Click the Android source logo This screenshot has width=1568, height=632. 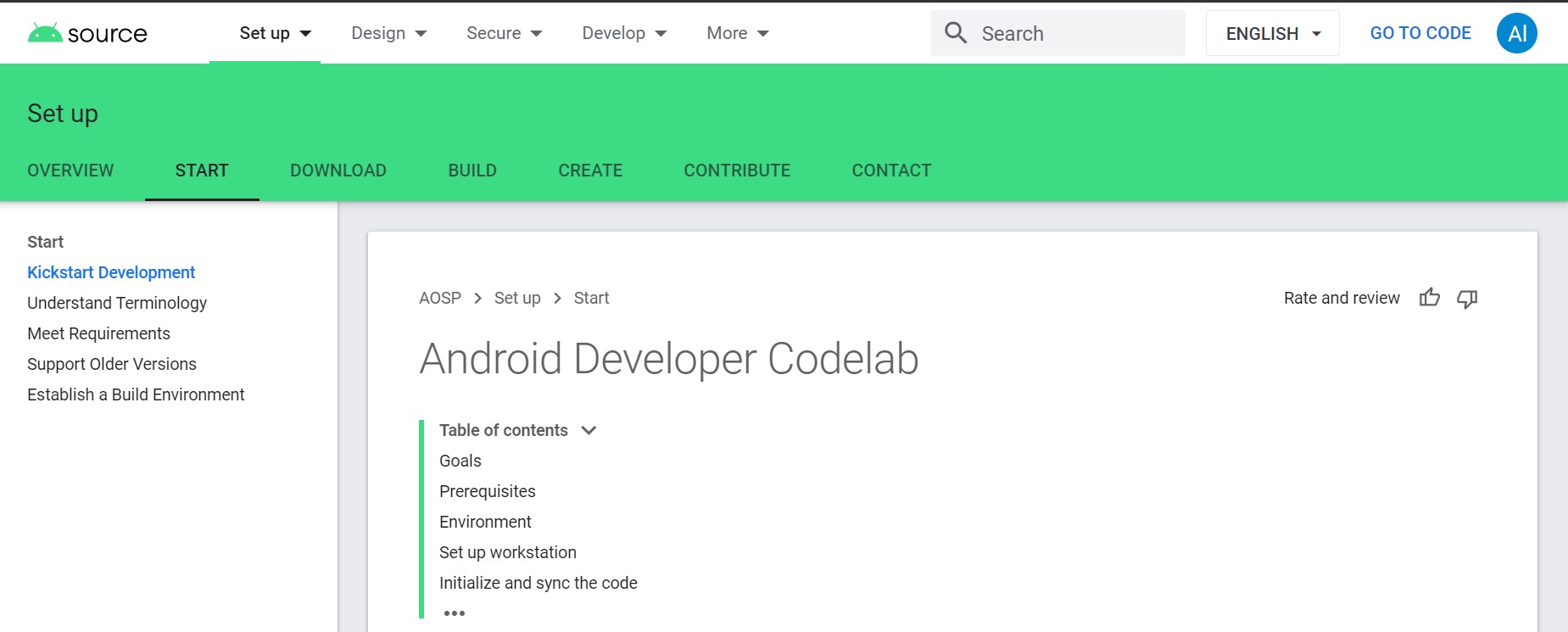click(87, 33)
